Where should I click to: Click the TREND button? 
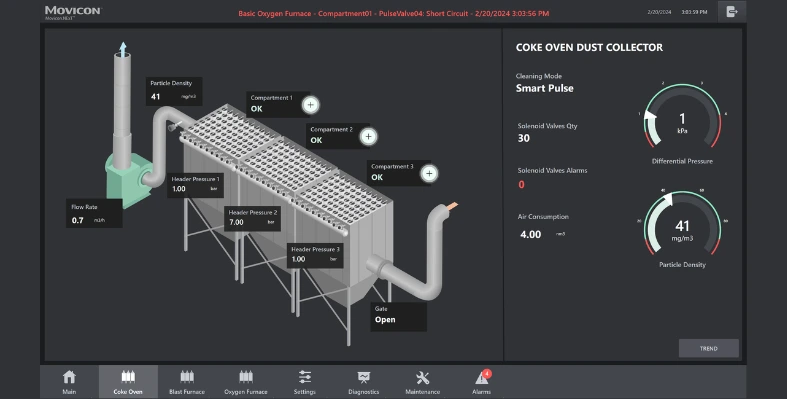pos(709,348)
